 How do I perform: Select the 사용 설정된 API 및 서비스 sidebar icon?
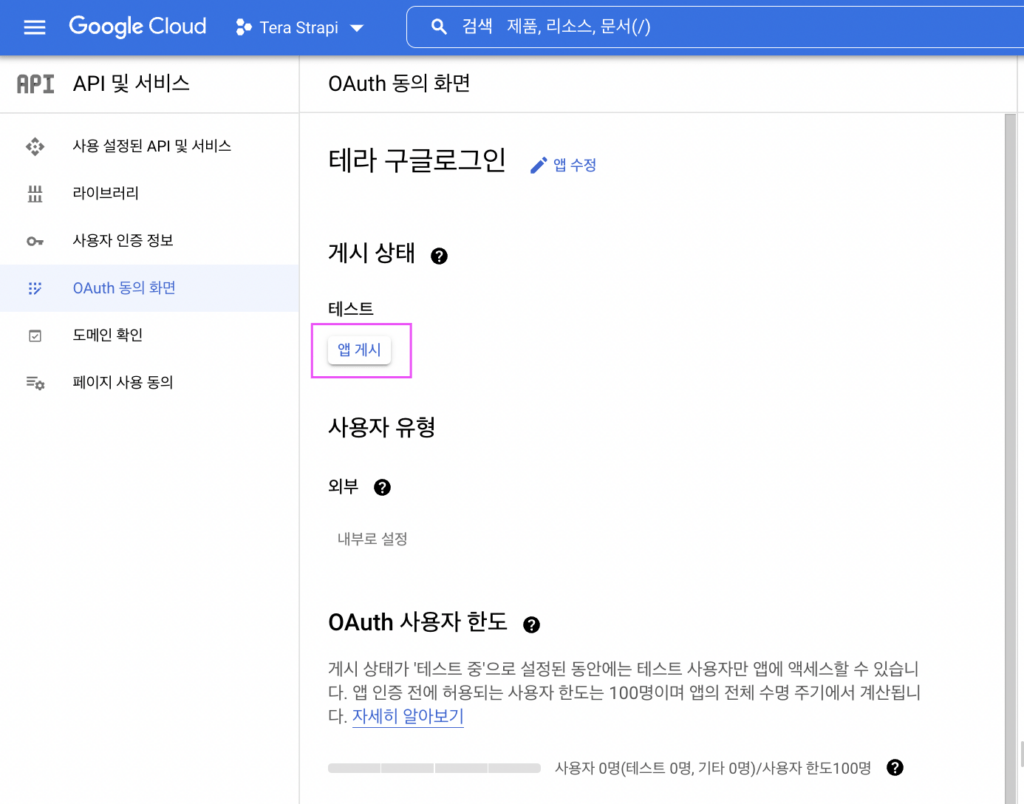(36, 145)
